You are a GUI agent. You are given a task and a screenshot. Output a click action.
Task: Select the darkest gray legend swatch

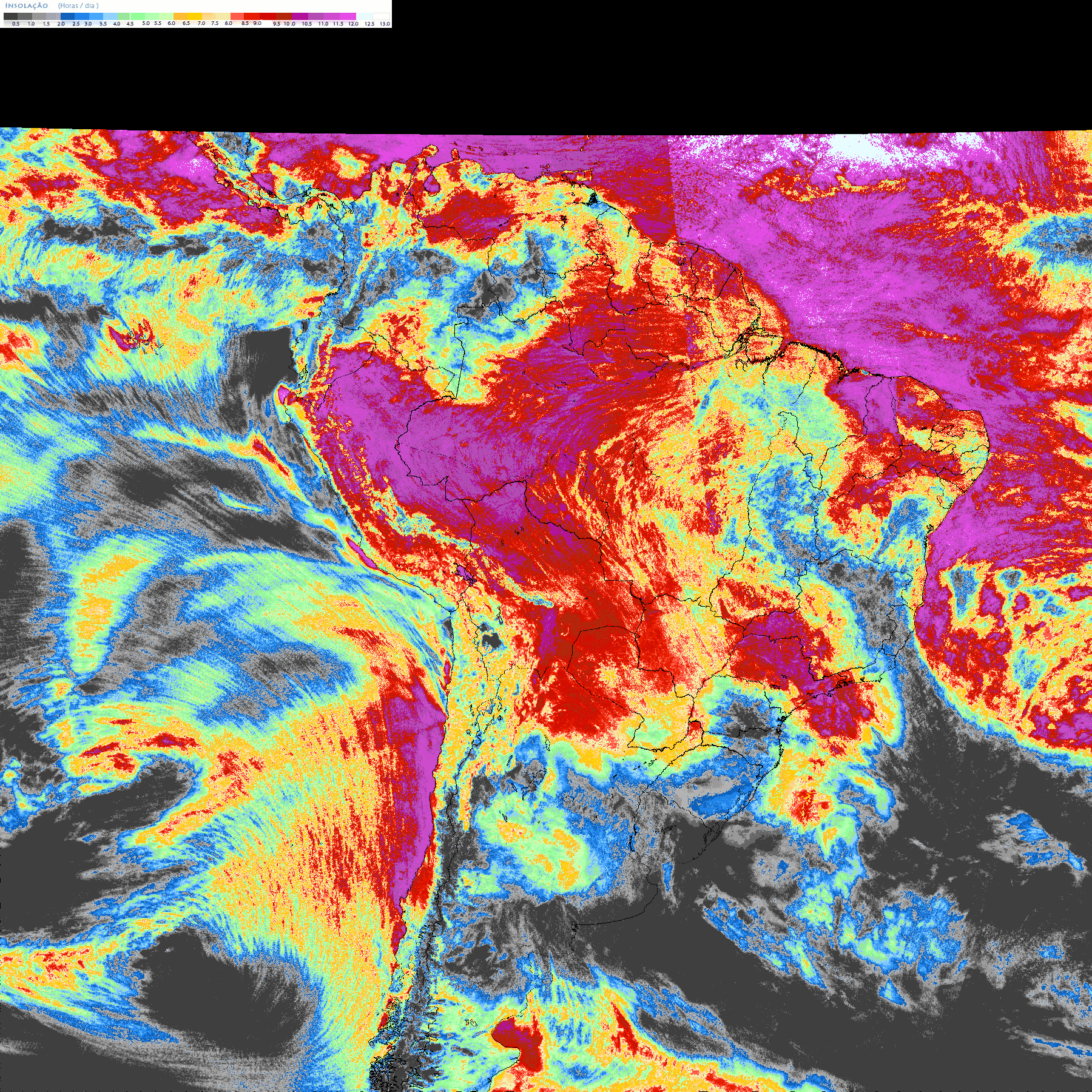click(x=10, y=16)
